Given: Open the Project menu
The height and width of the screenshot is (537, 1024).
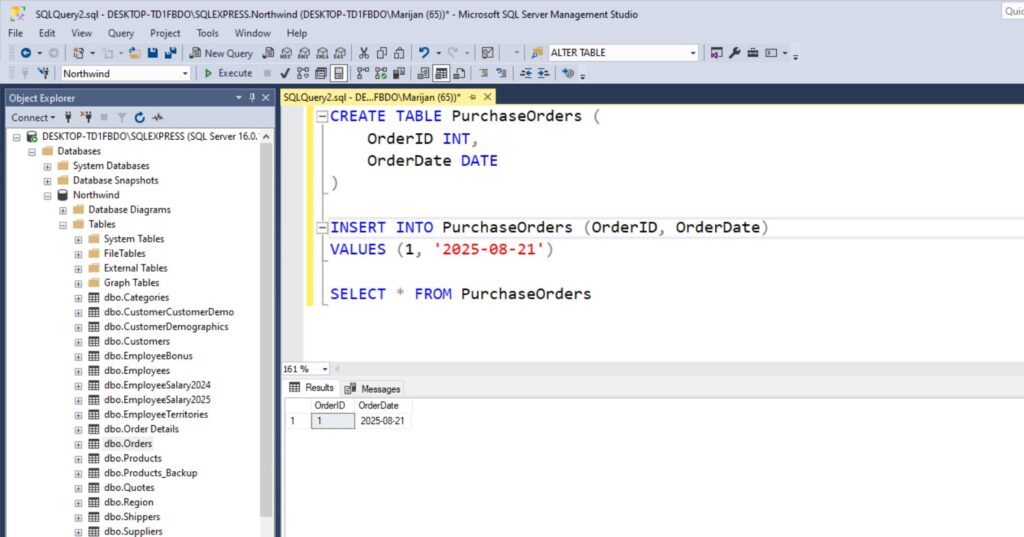Looking at the screenshot, I should pos(165,33).
